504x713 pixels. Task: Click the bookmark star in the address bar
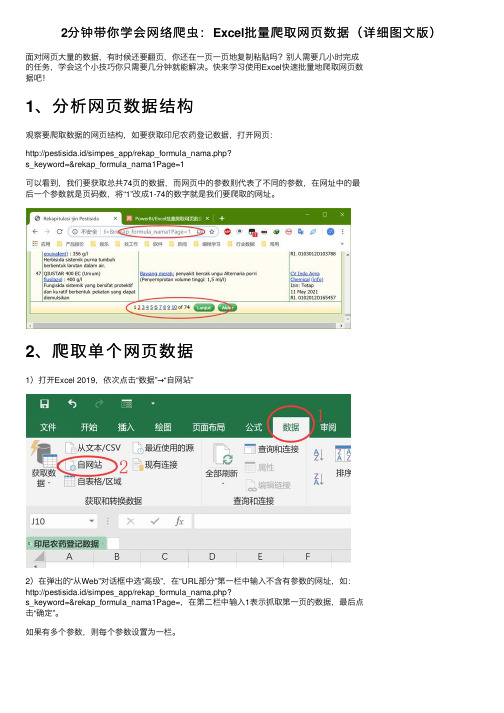(212, 231)
